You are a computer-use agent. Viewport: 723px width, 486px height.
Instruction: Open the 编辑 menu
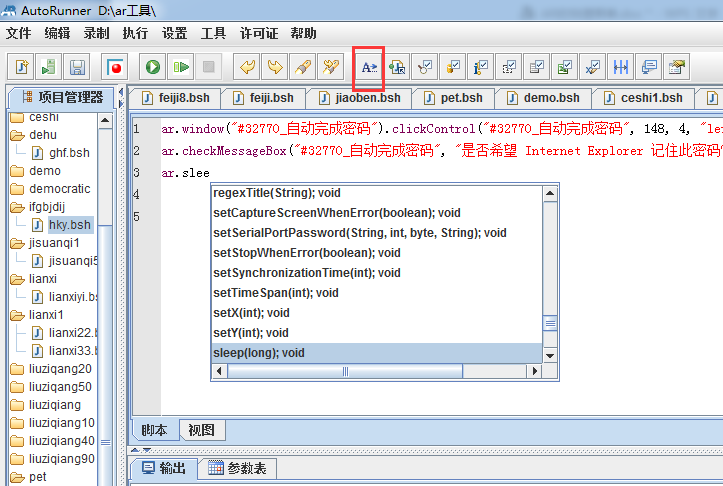click(x=57, y=33)
